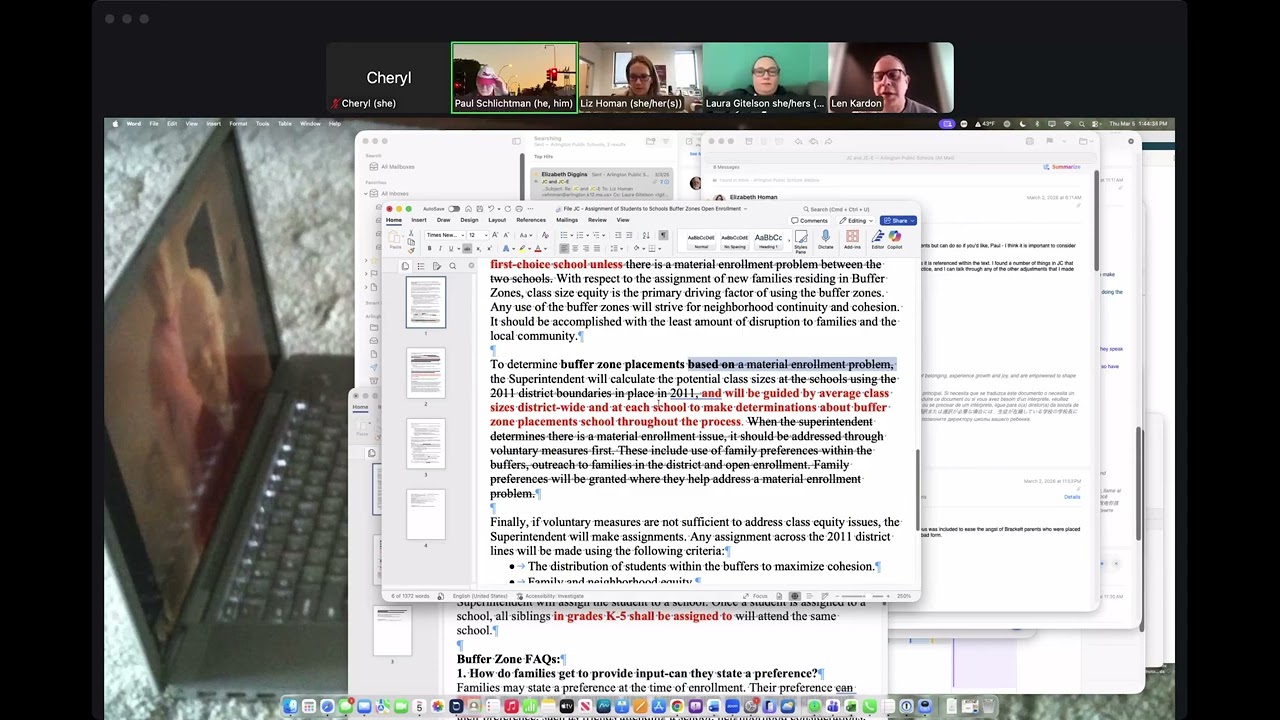
Task: Click the Search (Cmd + Ctrl + U) field
Action: point(836,209)
